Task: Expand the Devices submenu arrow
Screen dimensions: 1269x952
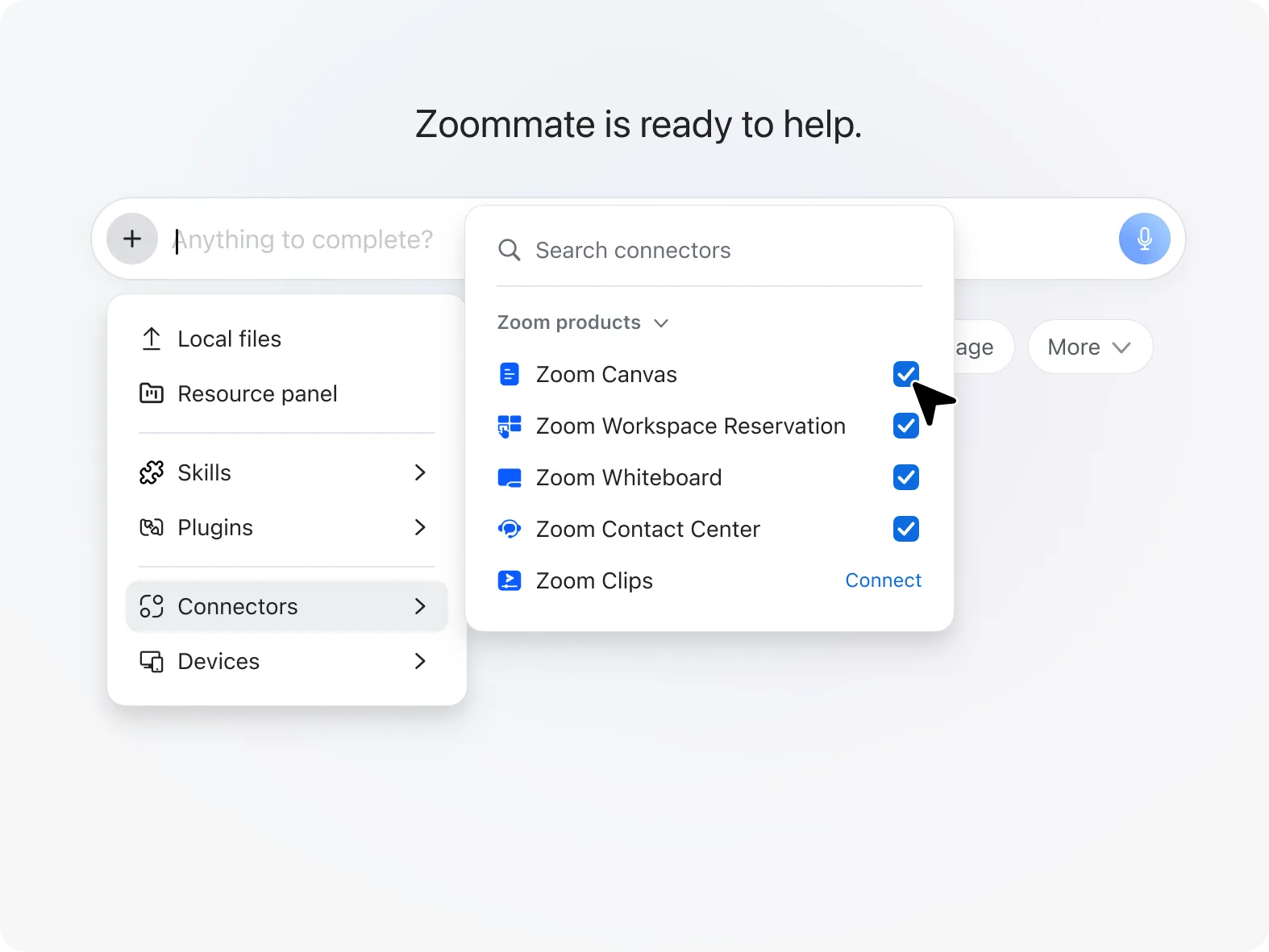Action: coord(420,661)
